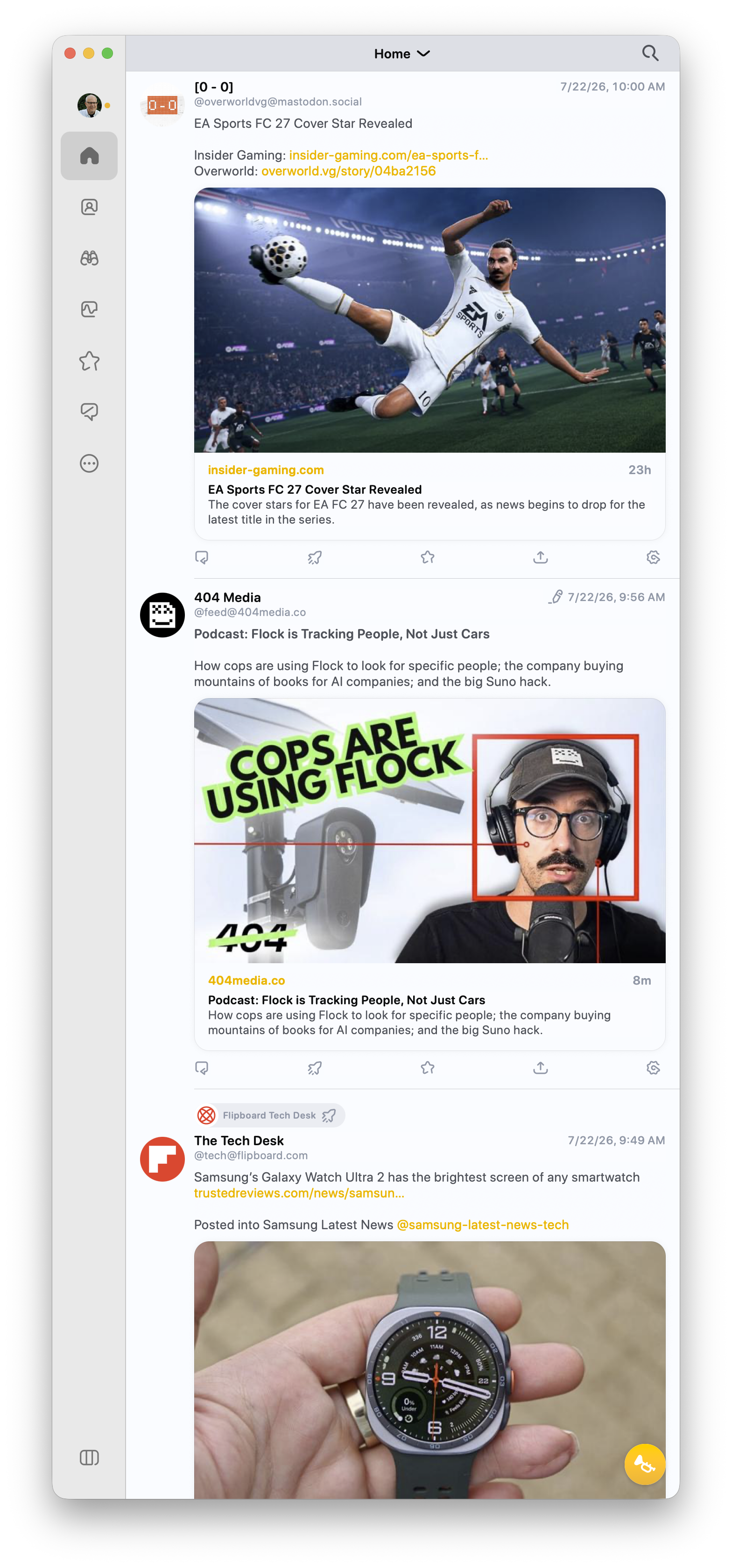Open the account avatar in the sidebar
Image resolution: width=732 pixels, height=1568 pixels.
90,105
